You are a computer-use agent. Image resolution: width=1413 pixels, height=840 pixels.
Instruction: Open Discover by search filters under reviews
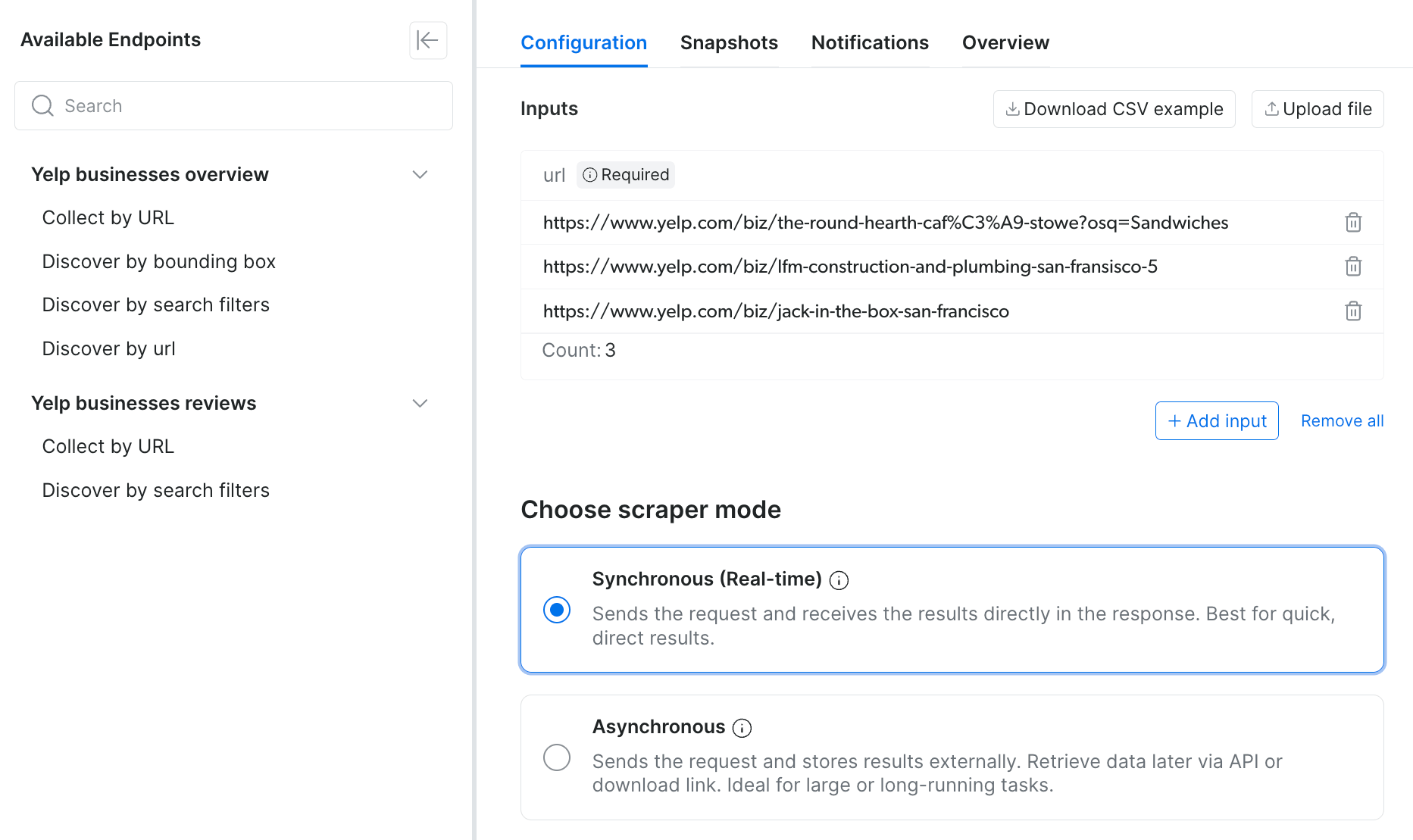[x=156, y=491]
